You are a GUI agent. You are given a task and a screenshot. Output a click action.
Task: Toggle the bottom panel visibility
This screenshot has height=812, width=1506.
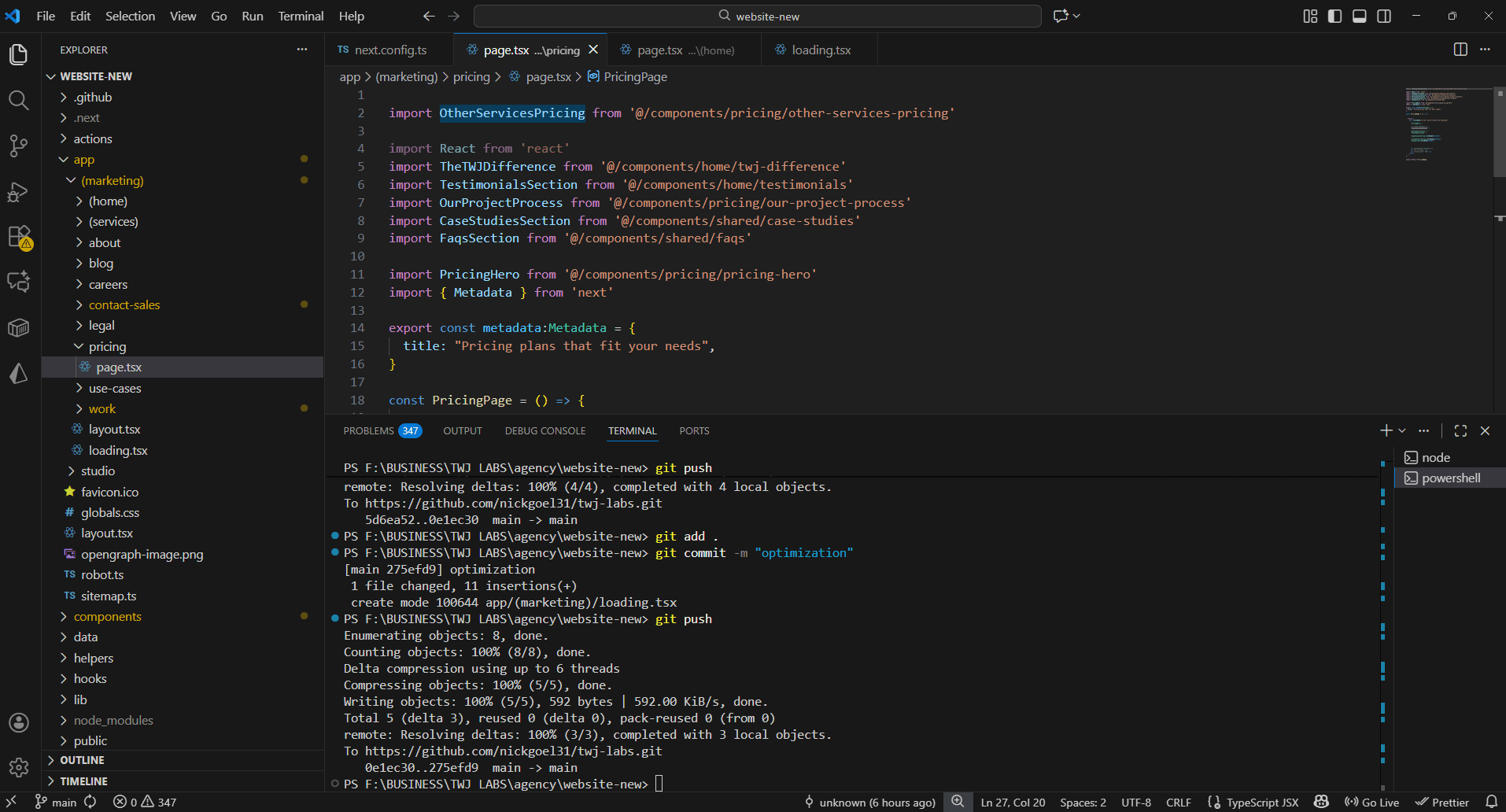coord(1359,16)
